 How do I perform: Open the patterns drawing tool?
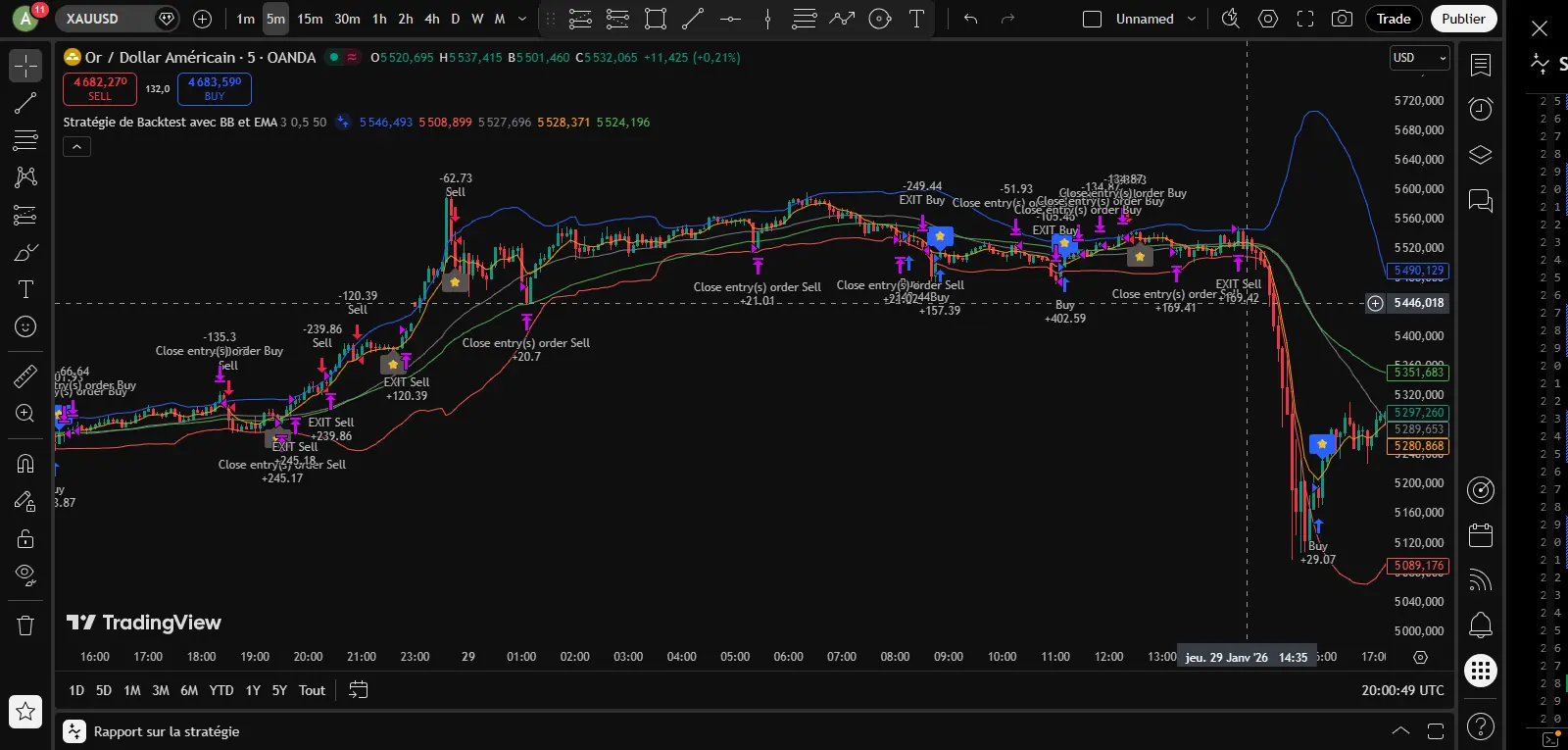click(25, 177)
